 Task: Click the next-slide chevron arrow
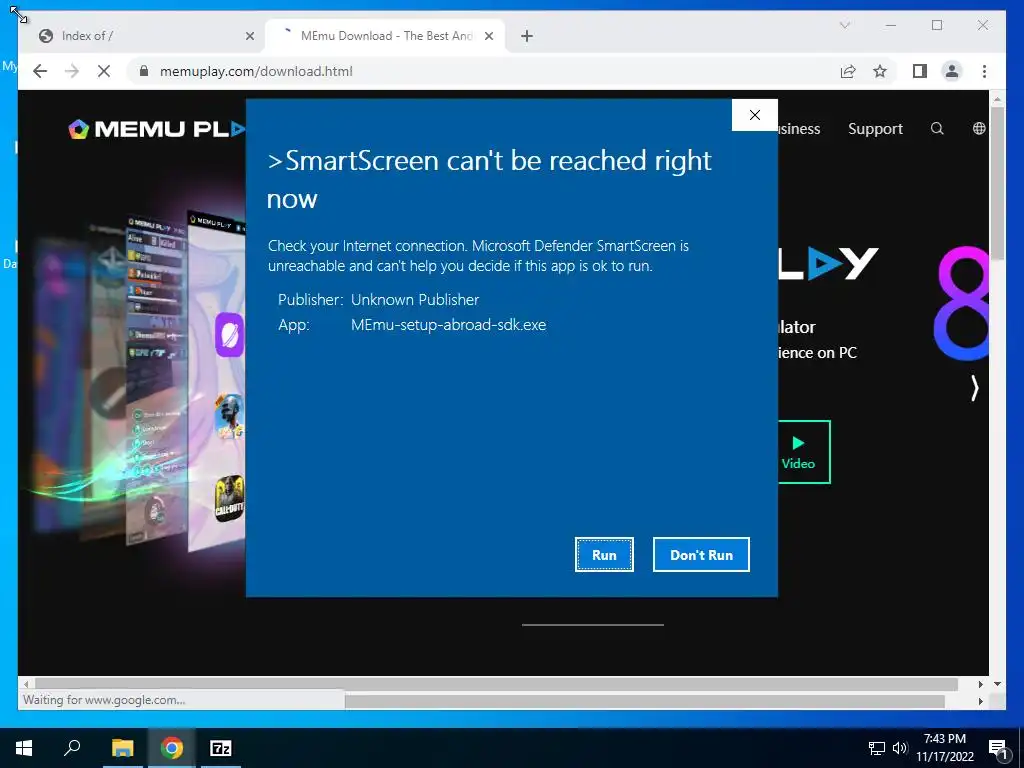(x=974, y=388)
